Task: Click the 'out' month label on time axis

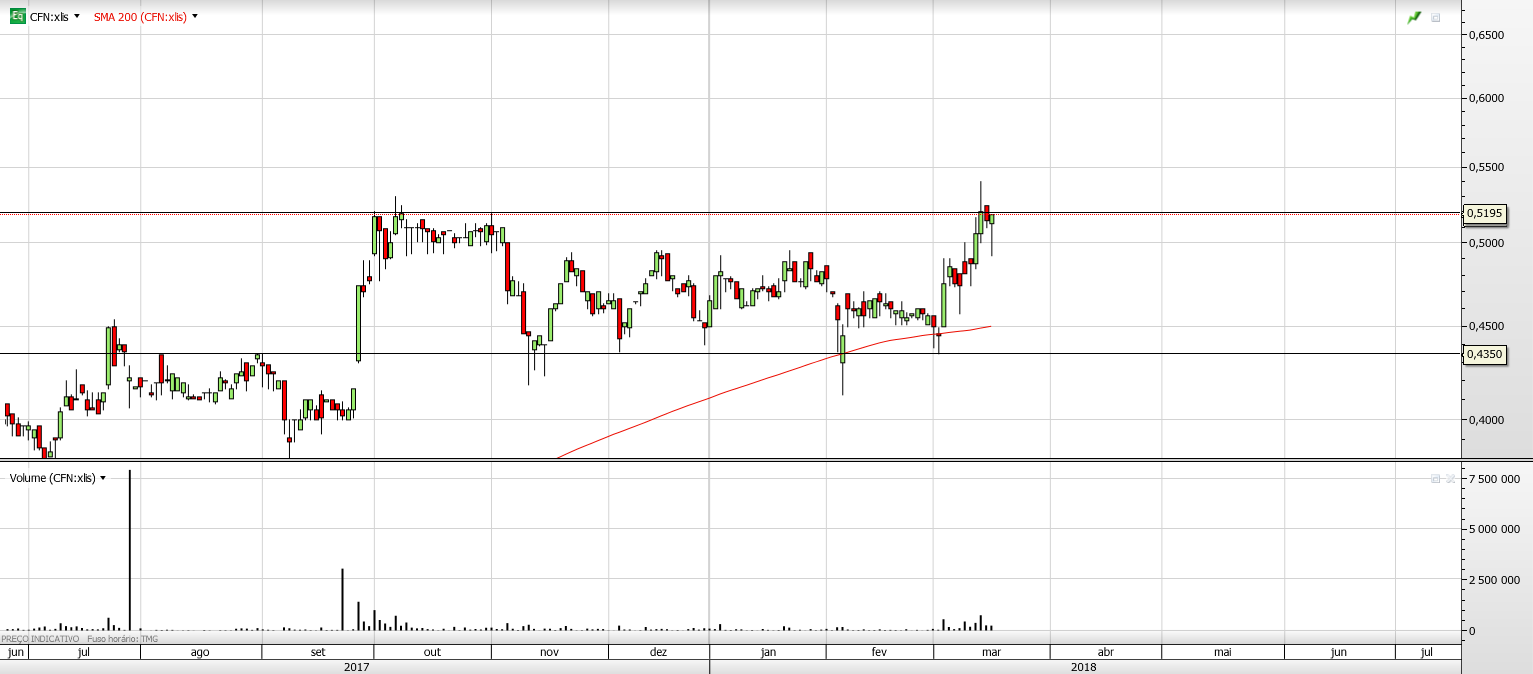Action: point(432,652)
